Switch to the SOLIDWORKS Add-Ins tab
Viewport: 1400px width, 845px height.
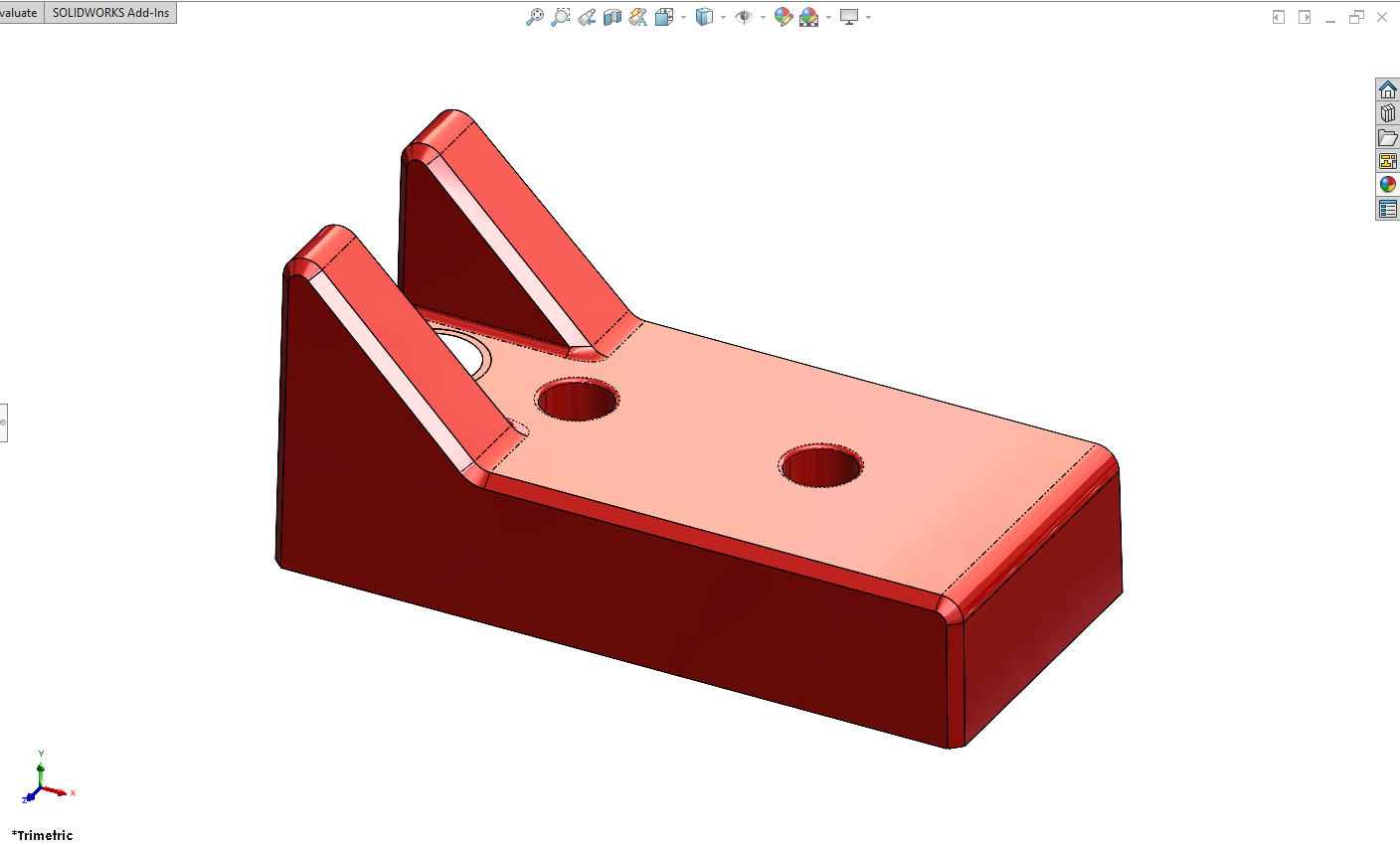pos(110,13)
